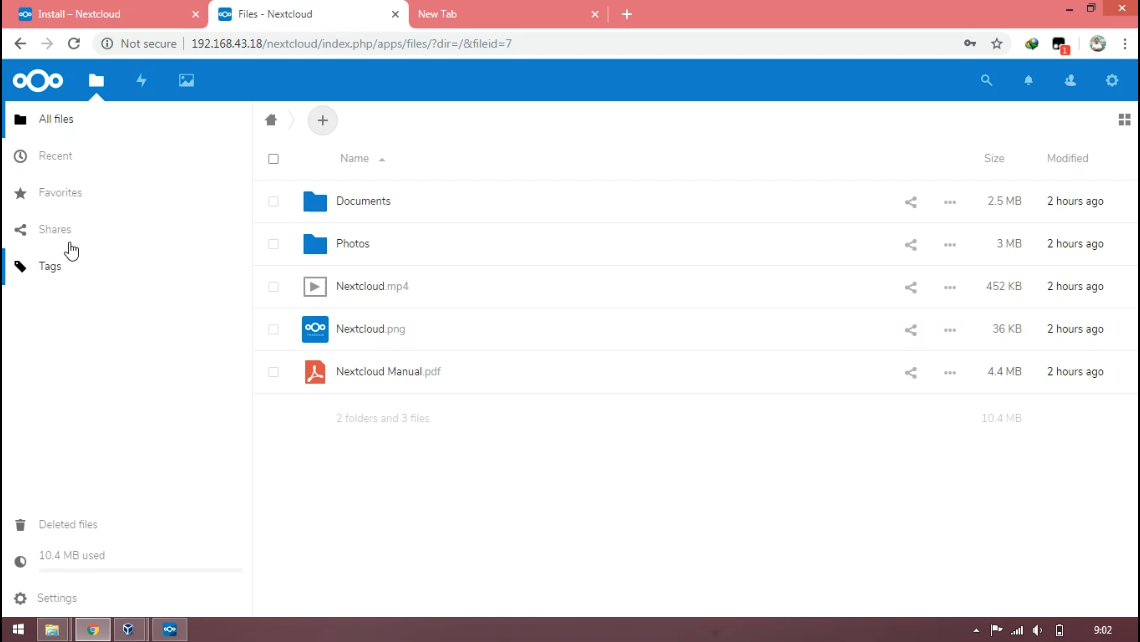This screenshot has height=642, width=1140.
Task: Open the Activity app via lightning icon
Action: 141,80
